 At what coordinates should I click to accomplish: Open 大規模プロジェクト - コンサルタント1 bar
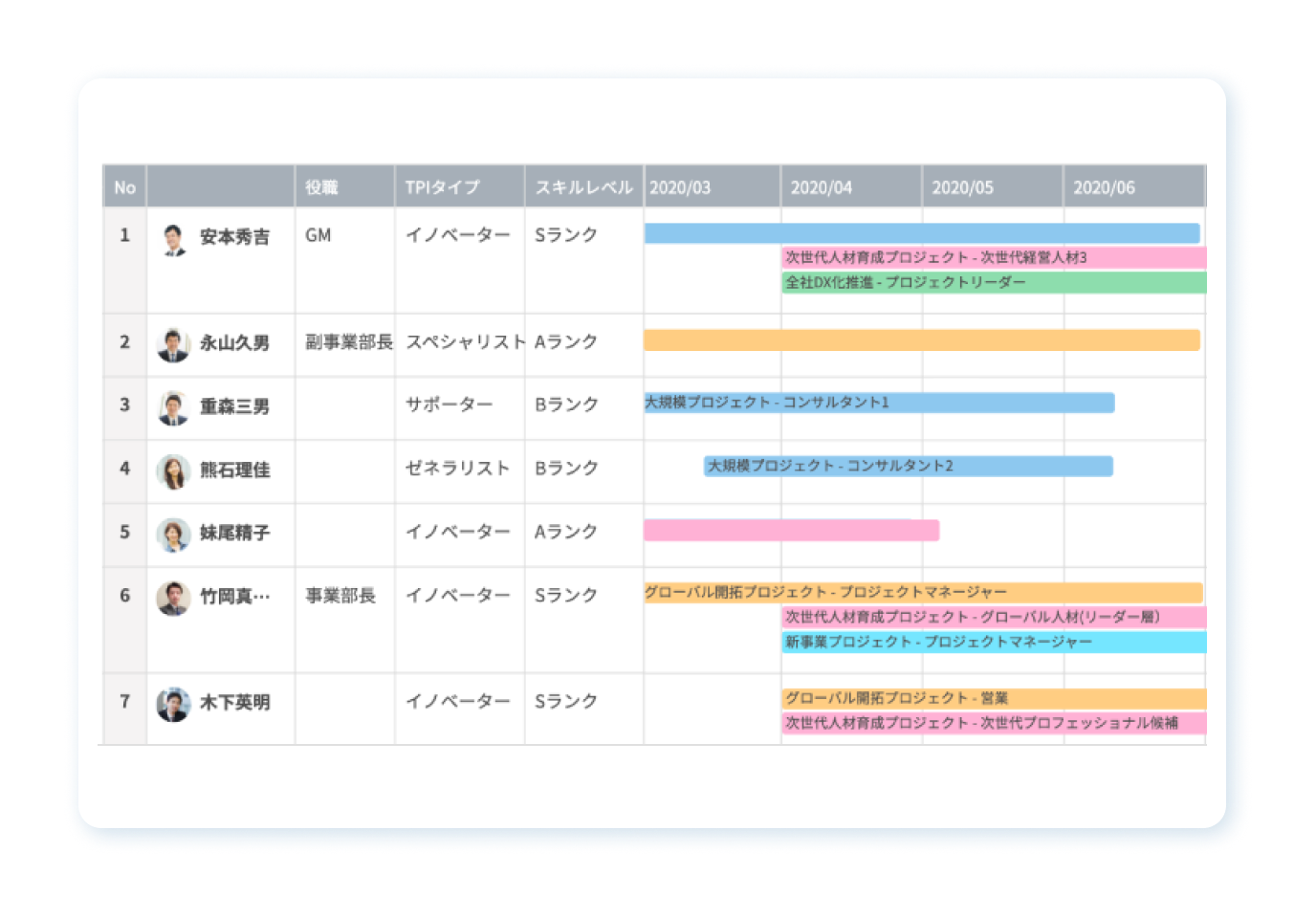coord(878,403)
